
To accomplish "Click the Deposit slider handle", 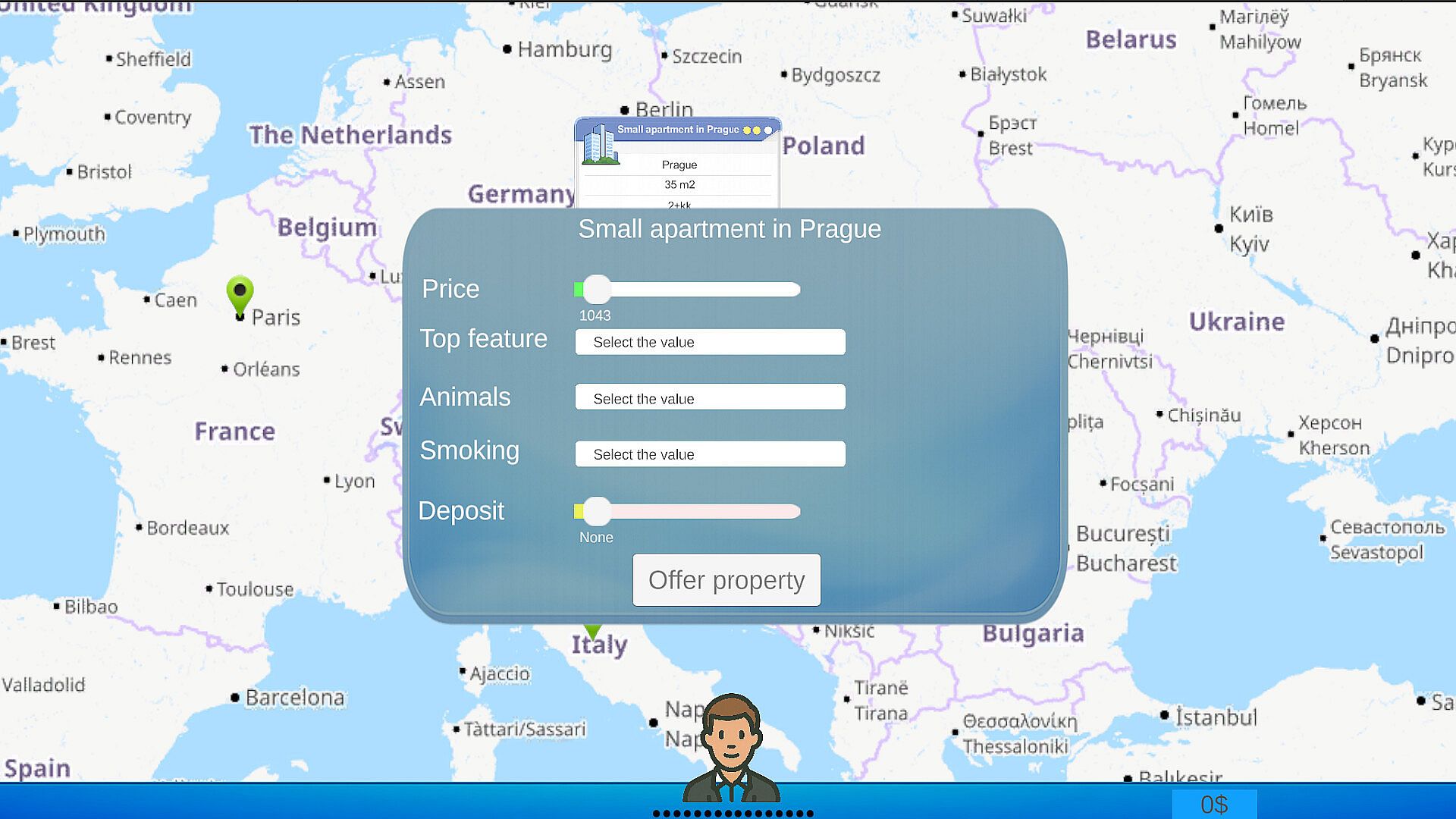I will pos(597,512).
